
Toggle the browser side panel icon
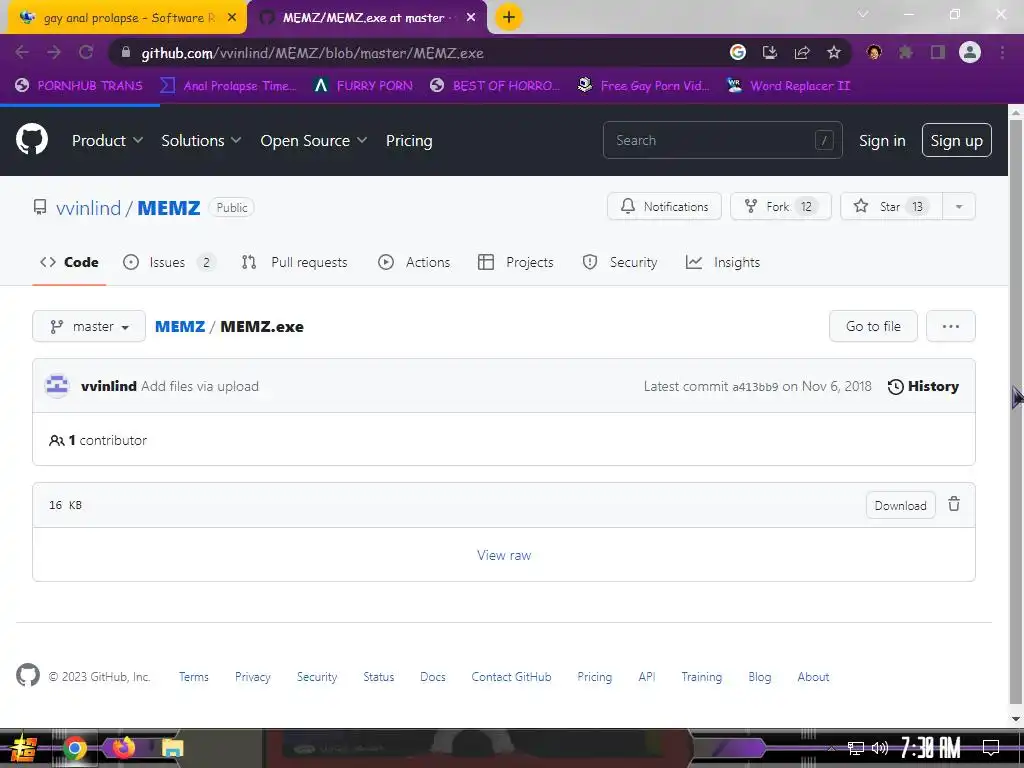coord(938,52)
